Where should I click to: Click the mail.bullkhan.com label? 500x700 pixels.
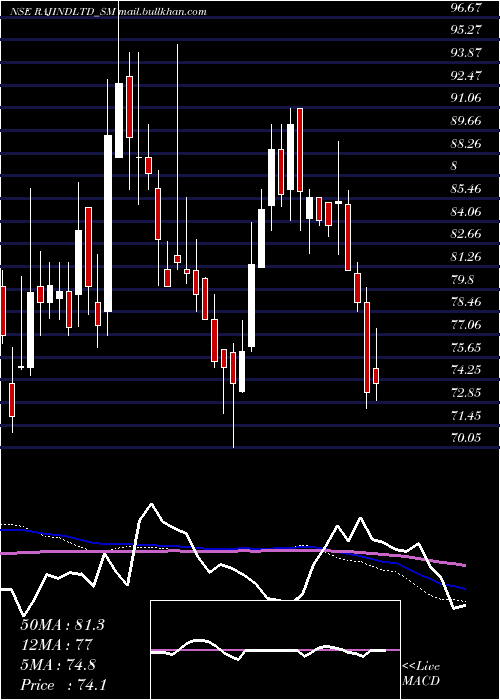[x=162, y=12]
